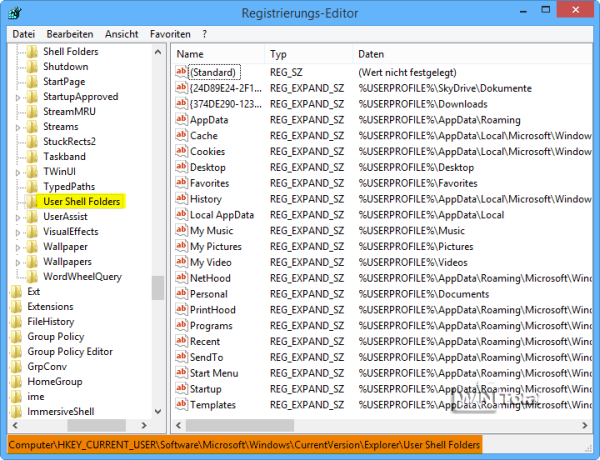Click the string icon of the Personal value
The height and width of the screenshot is (460, 600).
tap(181, 293)
